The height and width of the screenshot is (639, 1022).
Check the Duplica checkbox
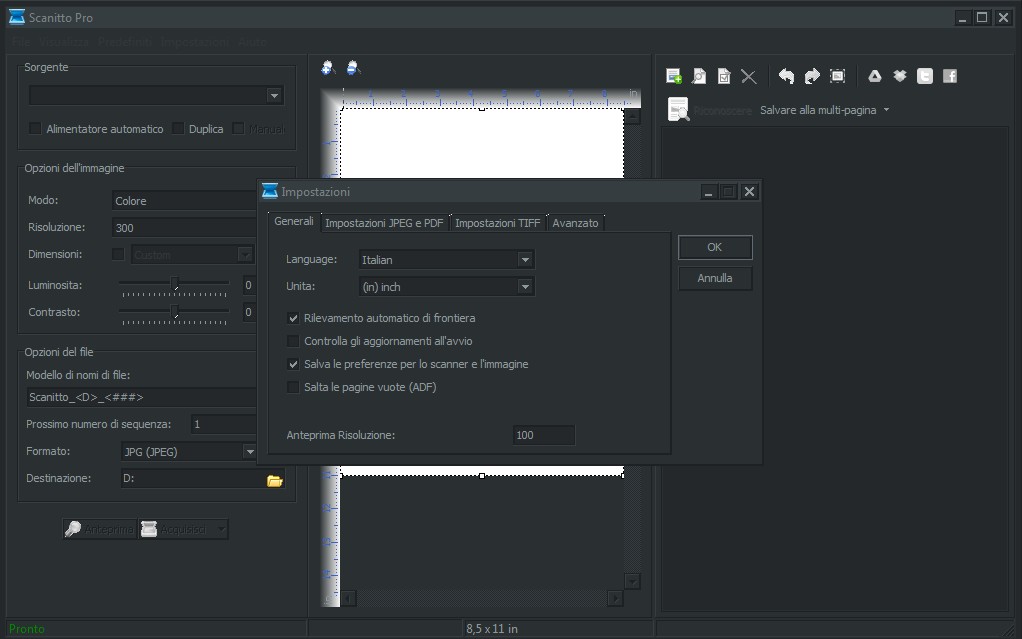[178, 128]
